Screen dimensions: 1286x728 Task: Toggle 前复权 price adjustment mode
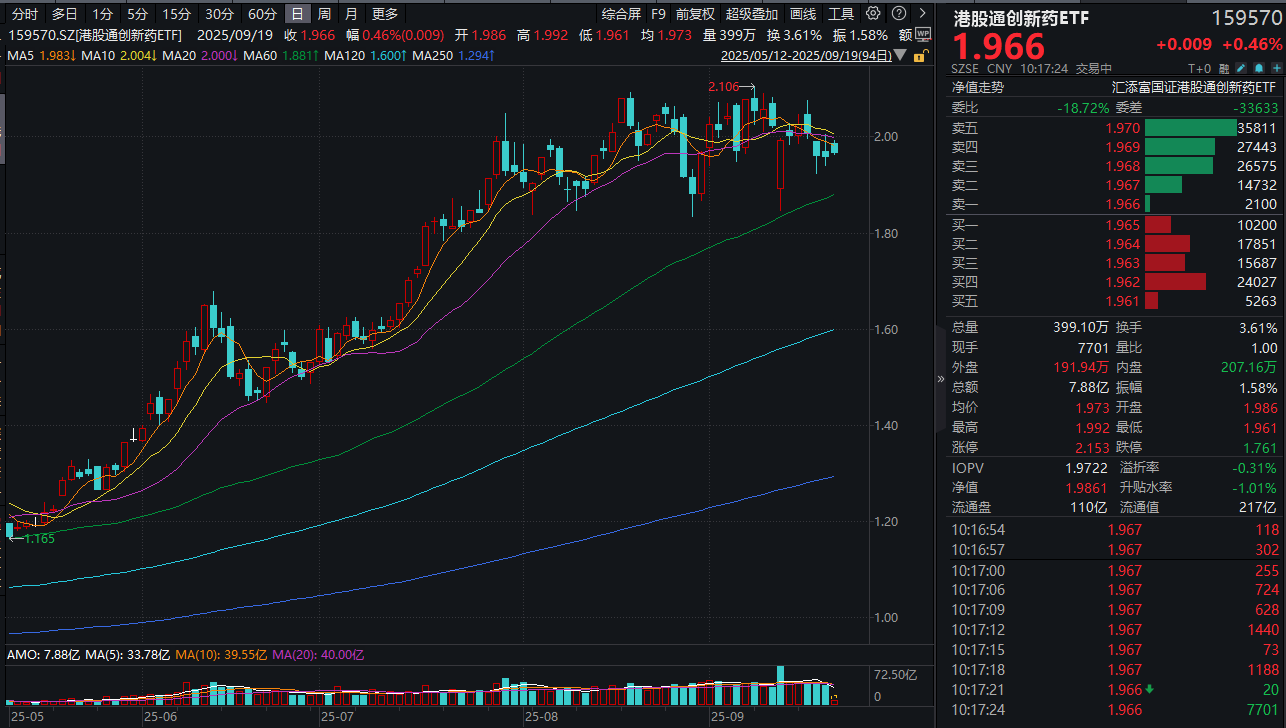tap(695, 13)
